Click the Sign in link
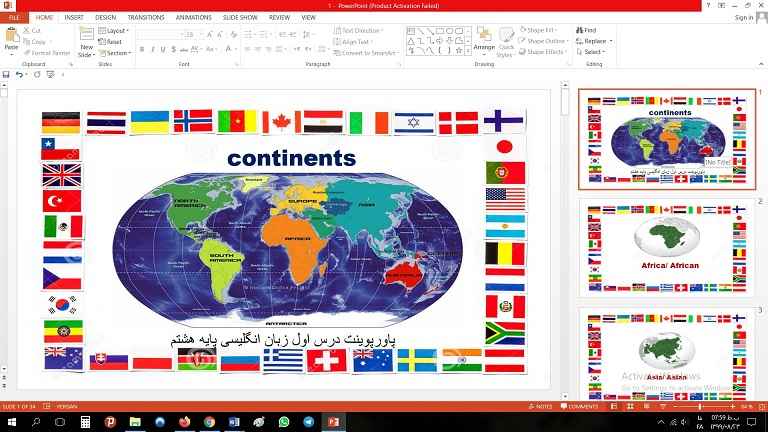This screenshot has width=768, height=432. pyautogui.click(x=742, y=17)
